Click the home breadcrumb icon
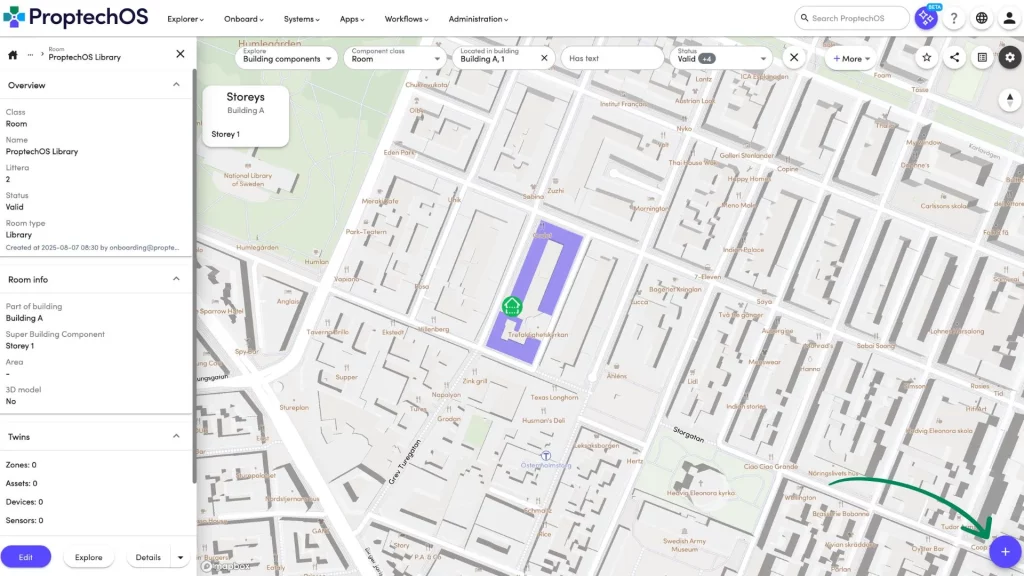The height and width of the screenshot is (576, 1024). 13,55
